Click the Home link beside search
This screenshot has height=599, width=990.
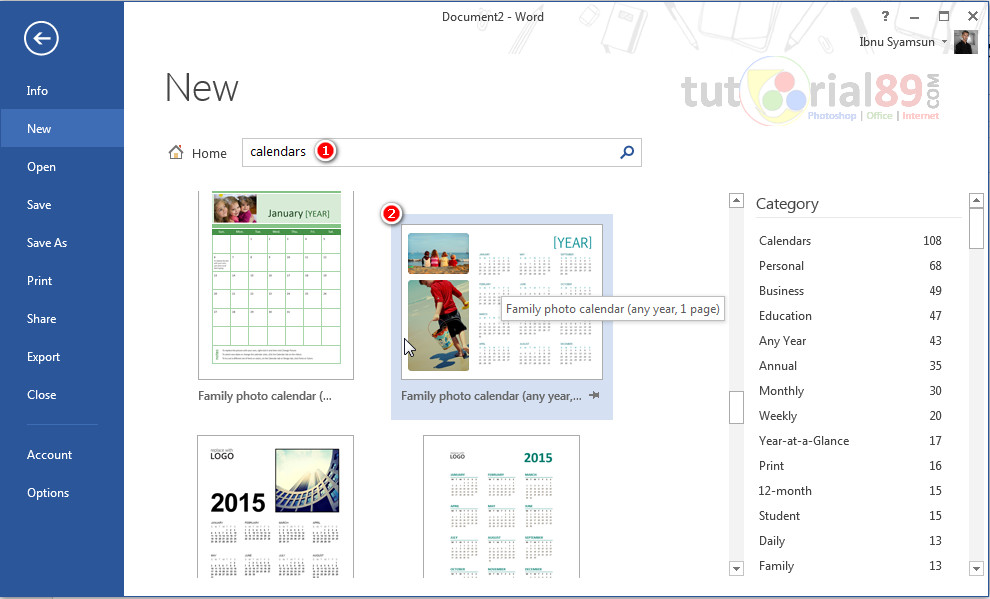(209, 153)
